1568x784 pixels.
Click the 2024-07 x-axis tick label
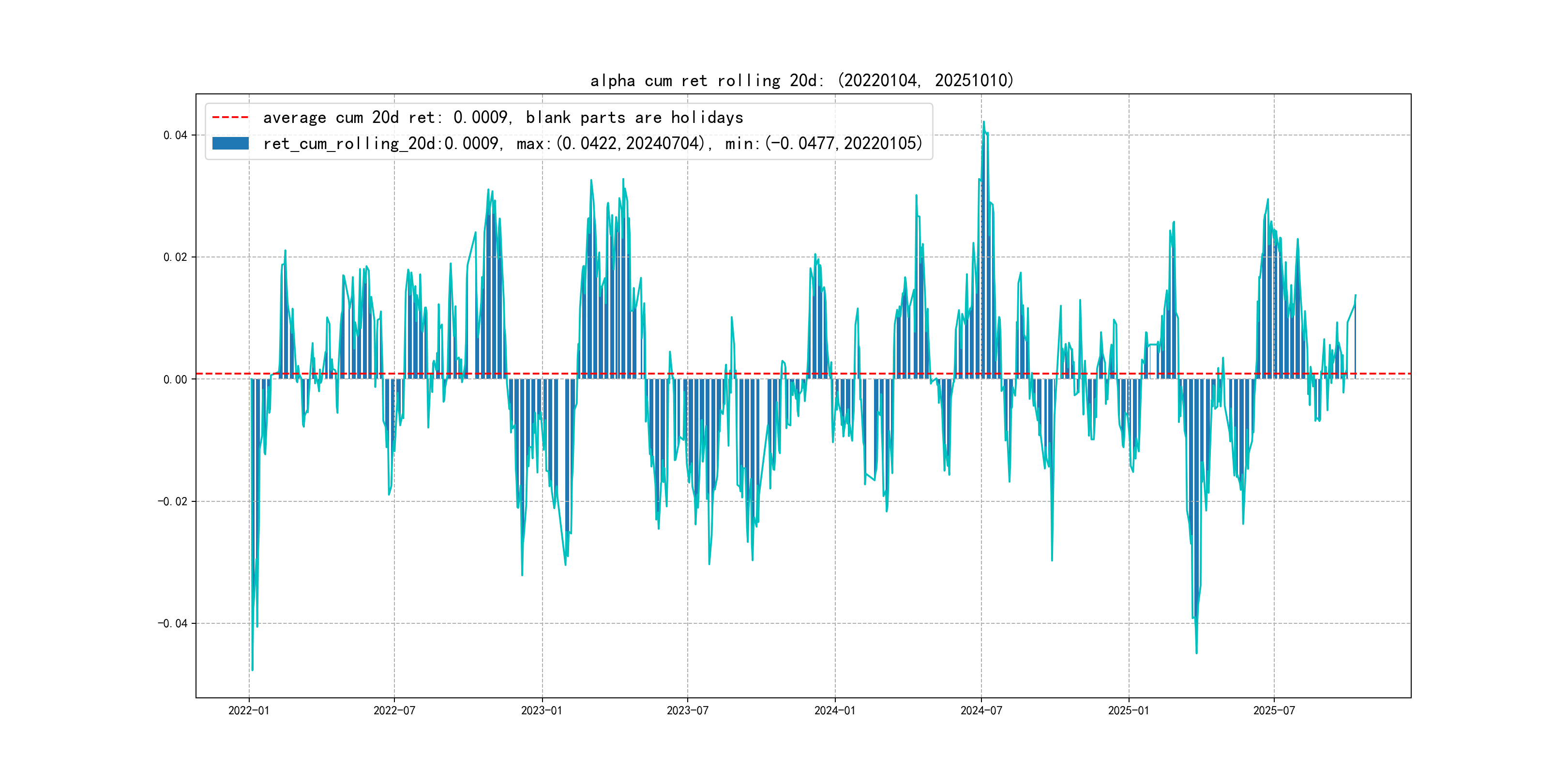981,710
